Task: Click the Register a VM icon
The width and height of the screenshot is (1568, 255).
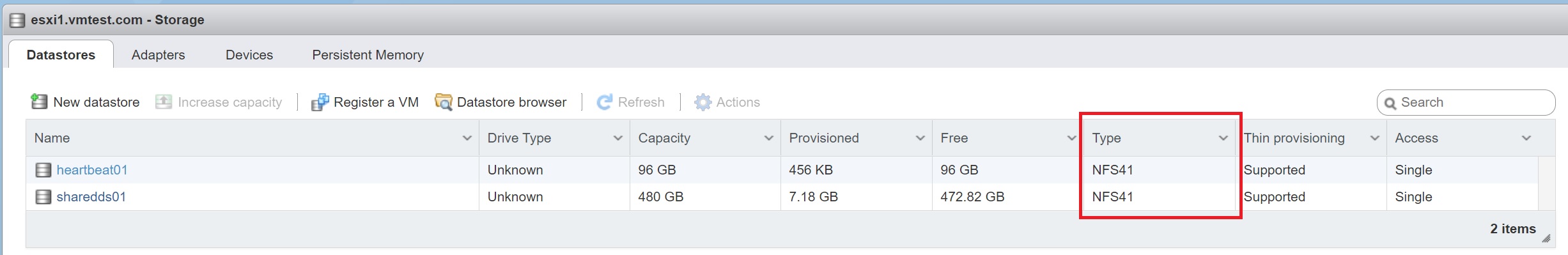Action: coord(320,102)
